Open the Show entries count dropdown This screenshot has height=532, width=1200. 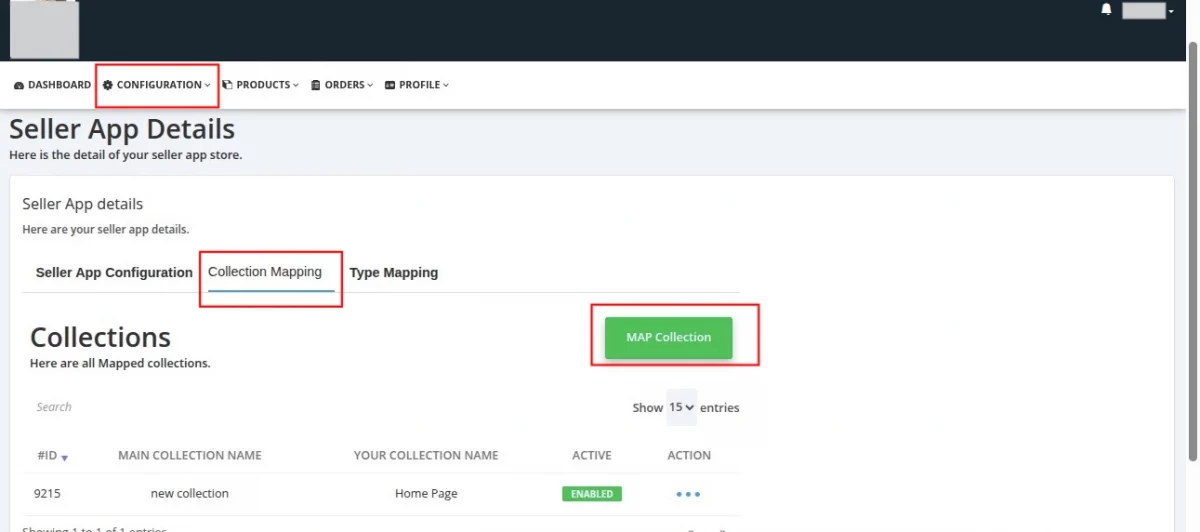(x=682, y=407)
